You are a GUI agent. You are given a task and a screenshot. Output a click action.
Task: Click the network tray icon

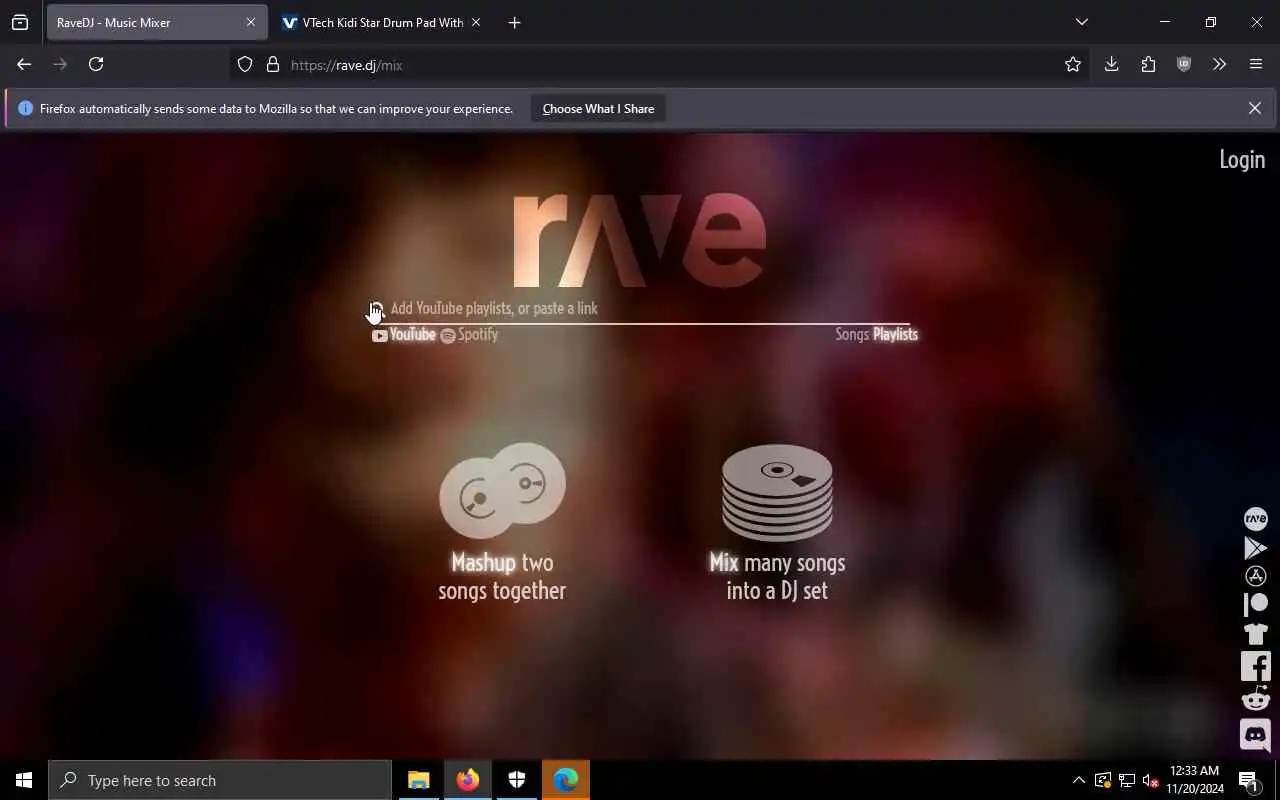point(1126,780)
